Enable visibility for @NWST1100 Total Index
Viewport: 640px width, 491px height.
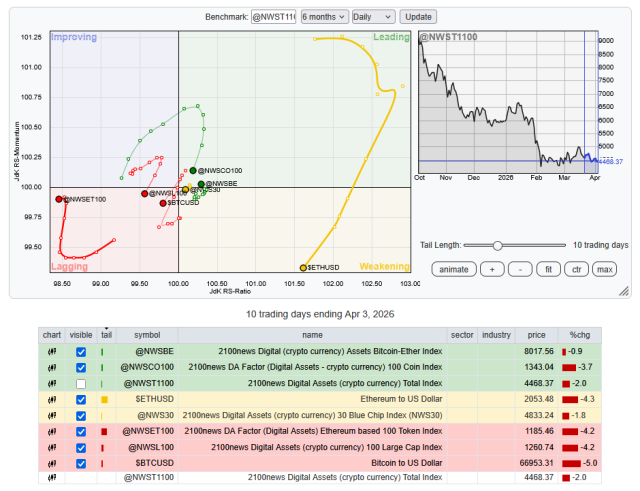[x=81, y=384]
